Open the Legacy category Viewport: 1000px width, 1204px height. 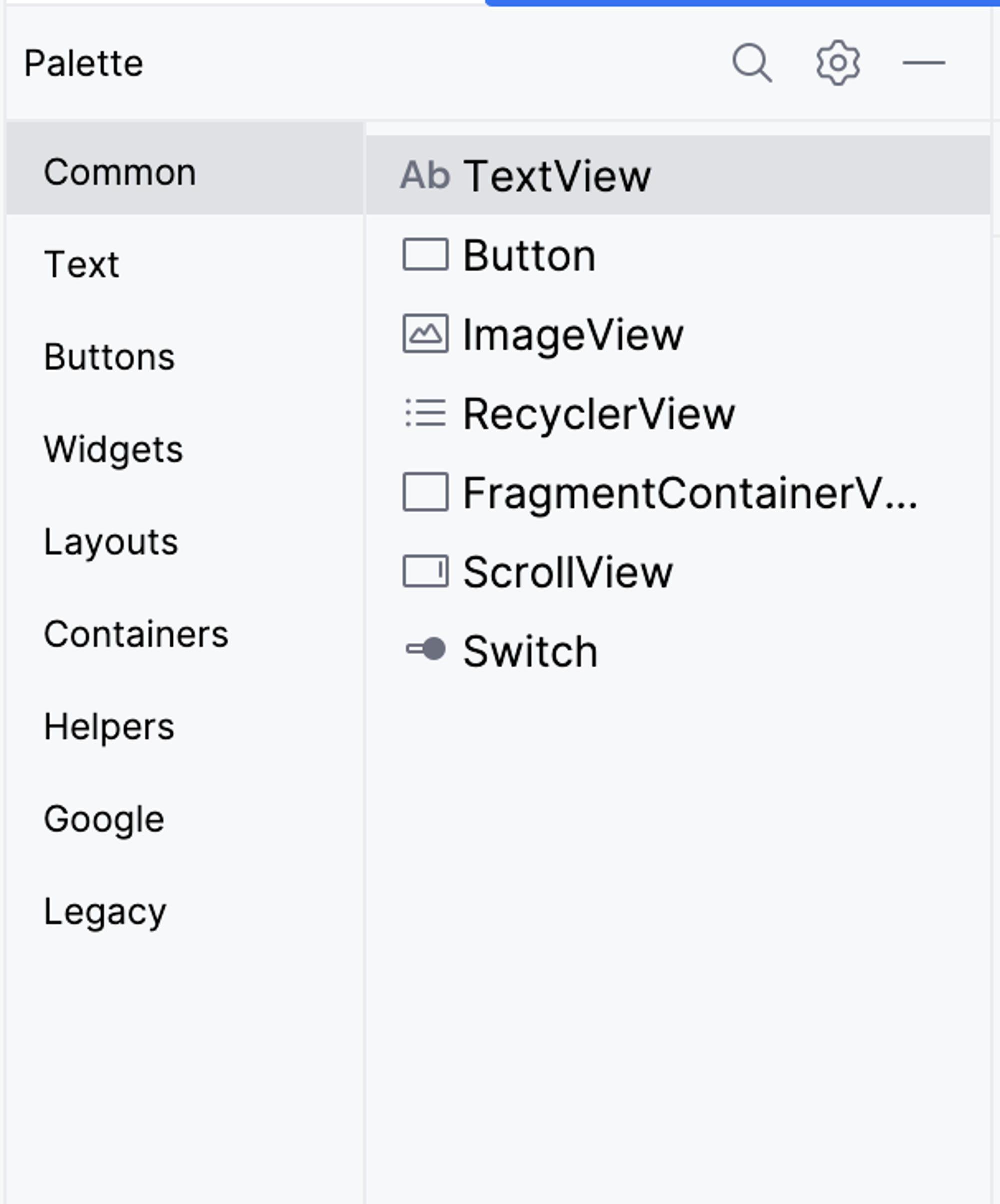tap(105, 911)
